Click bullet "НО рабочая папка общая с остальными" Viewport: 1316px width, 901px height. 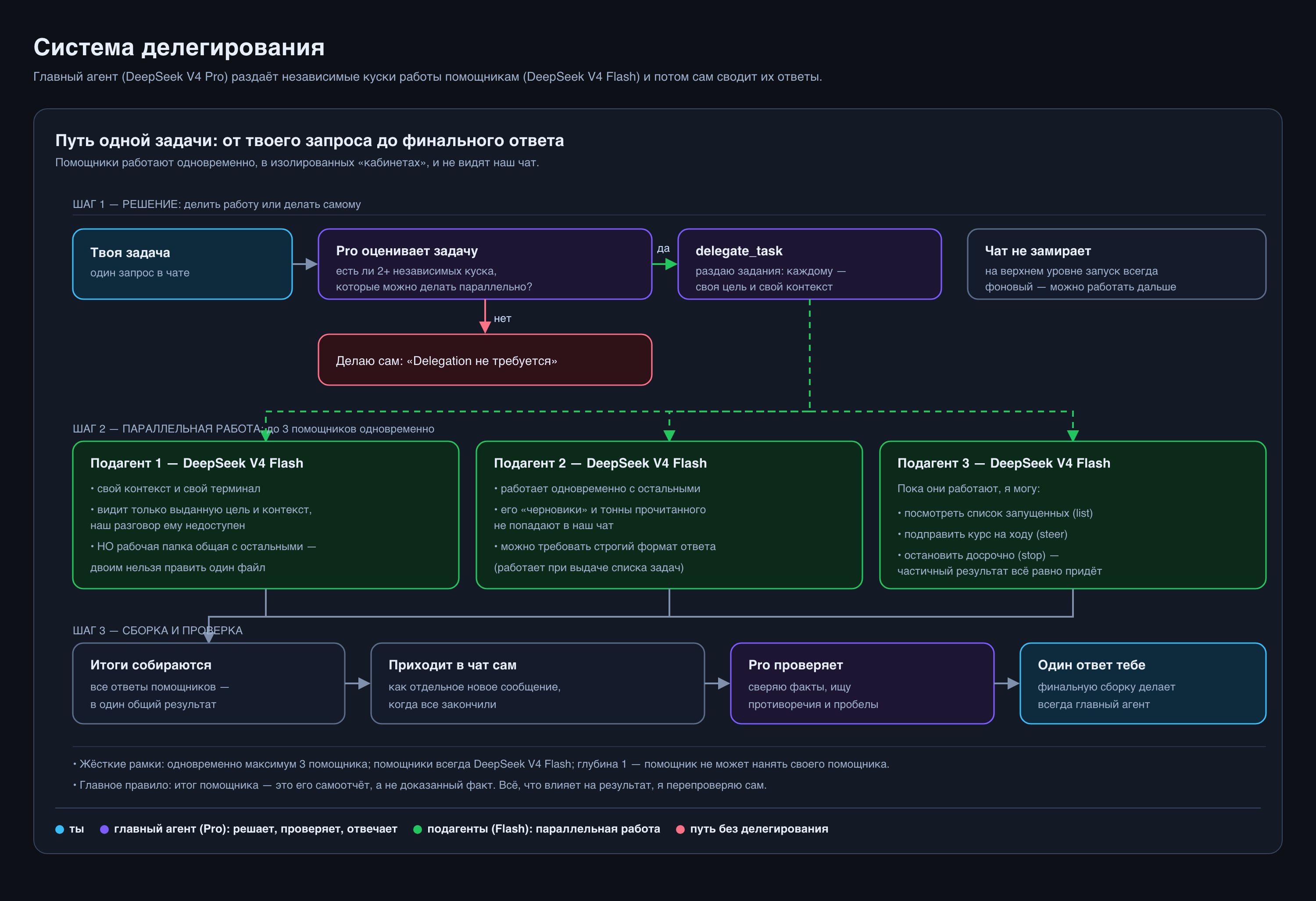[x=203, y=547]
